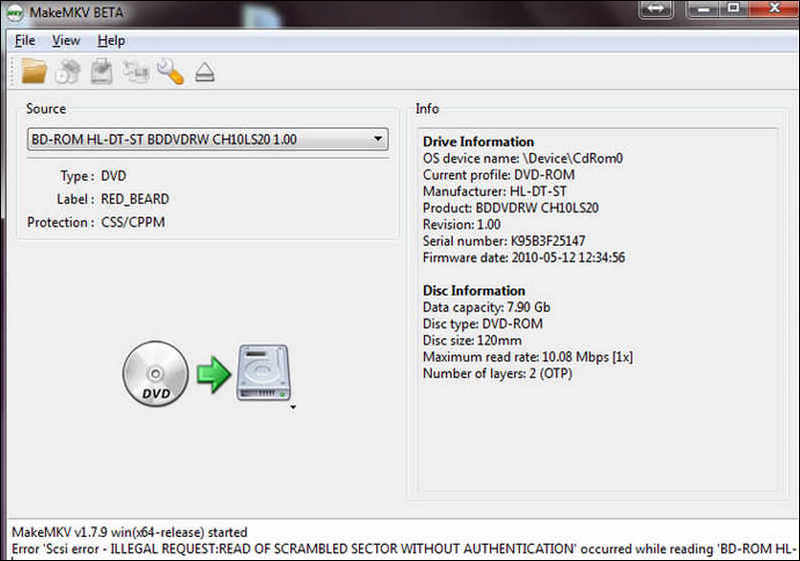Image resolution: width=800 pixels, height=561 pixels.
Task: Click the DVD disc icon
Action: click(x=156, y=373)
